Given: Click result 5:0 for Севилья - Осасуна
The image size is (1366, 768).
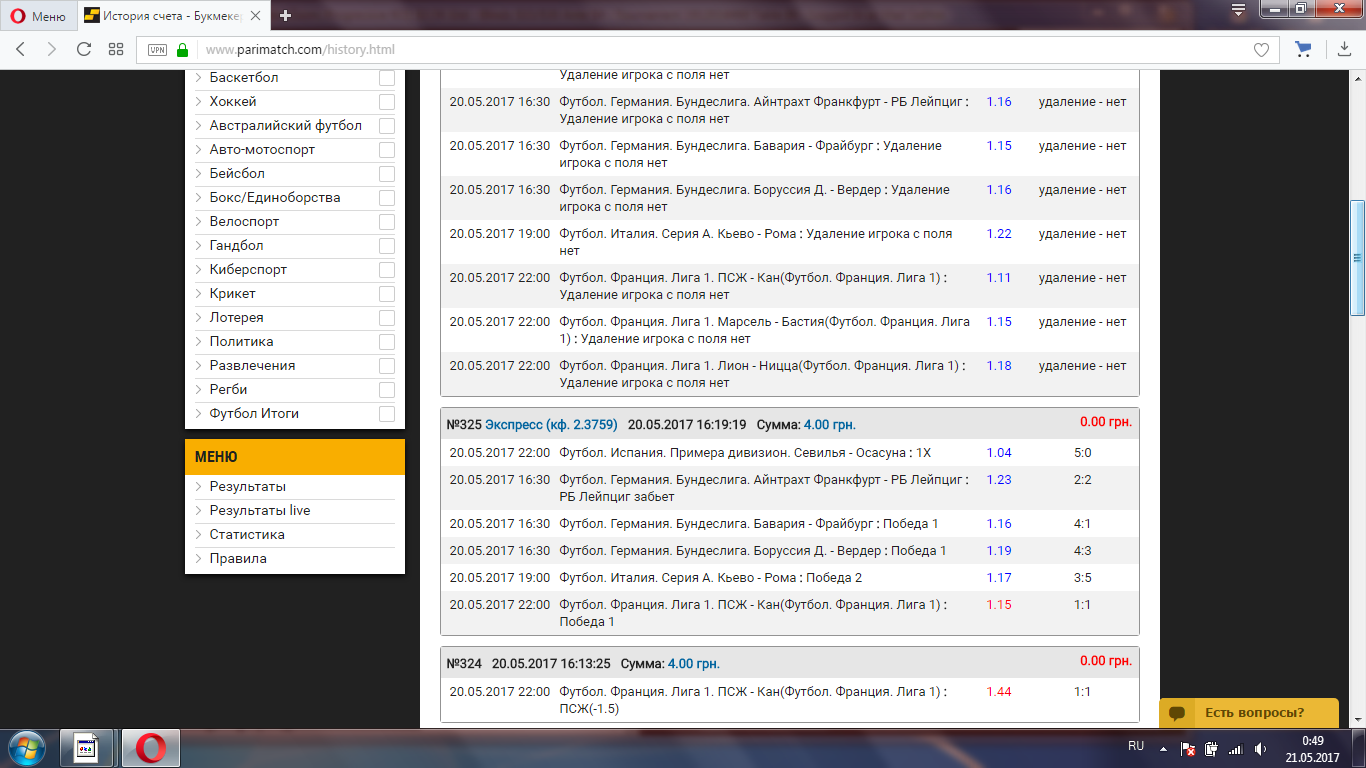Looking at the screenshot, I should tap(1083, 453).
